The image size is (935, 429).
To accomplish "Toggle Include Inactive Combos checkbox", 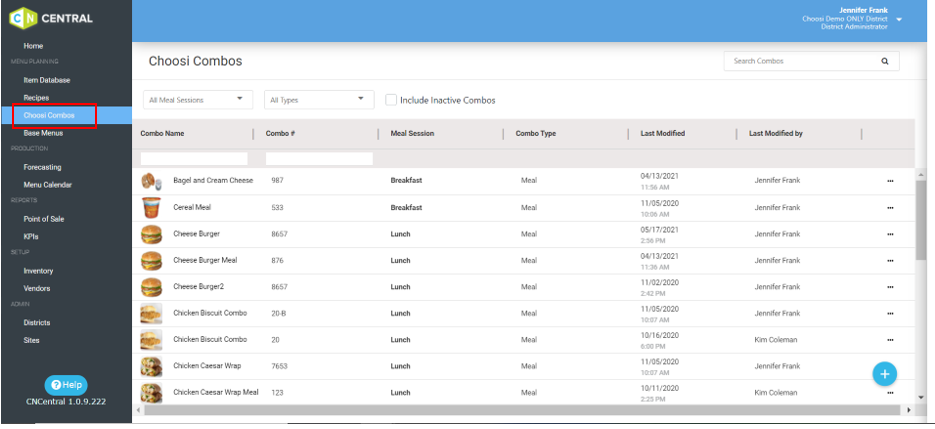I will coord(391,100).
